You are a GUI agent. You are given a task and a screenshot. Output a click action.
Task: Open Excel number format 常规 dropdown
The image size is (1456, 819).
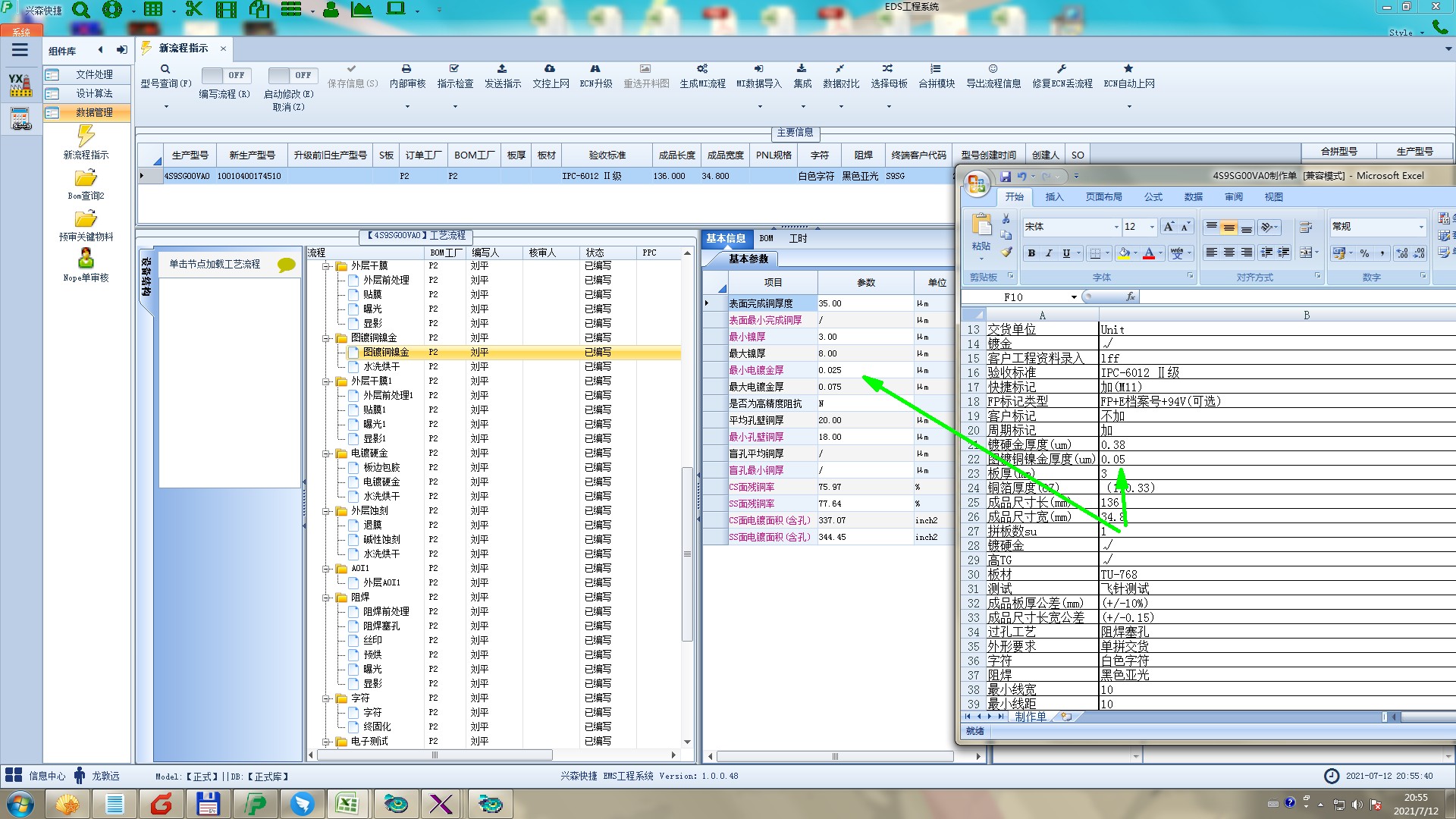pos(1421,227)
